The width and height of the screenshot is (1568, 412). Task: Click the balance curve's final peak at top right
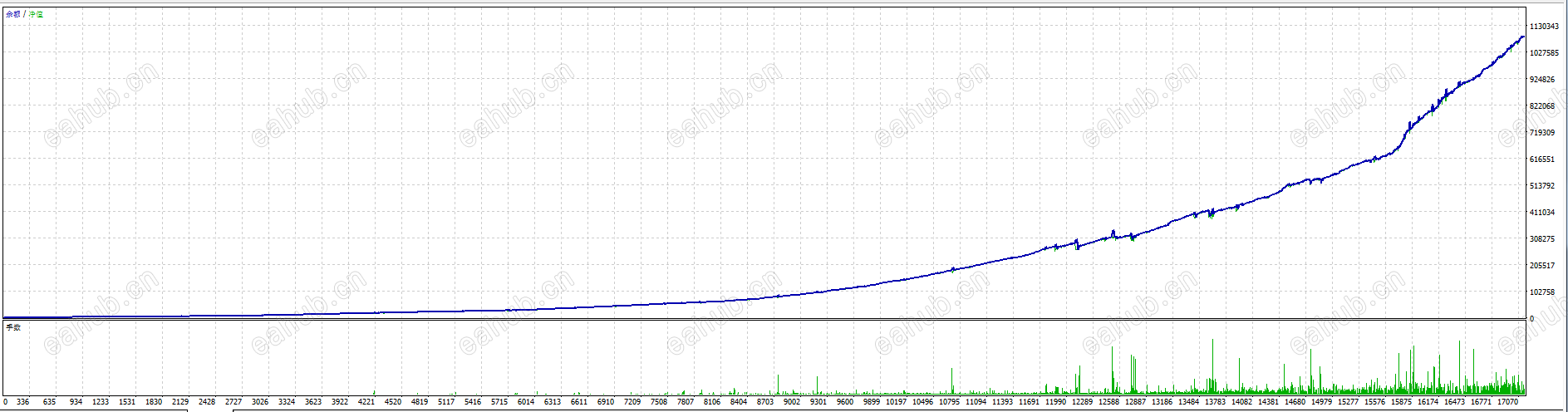click(1522, 37)
